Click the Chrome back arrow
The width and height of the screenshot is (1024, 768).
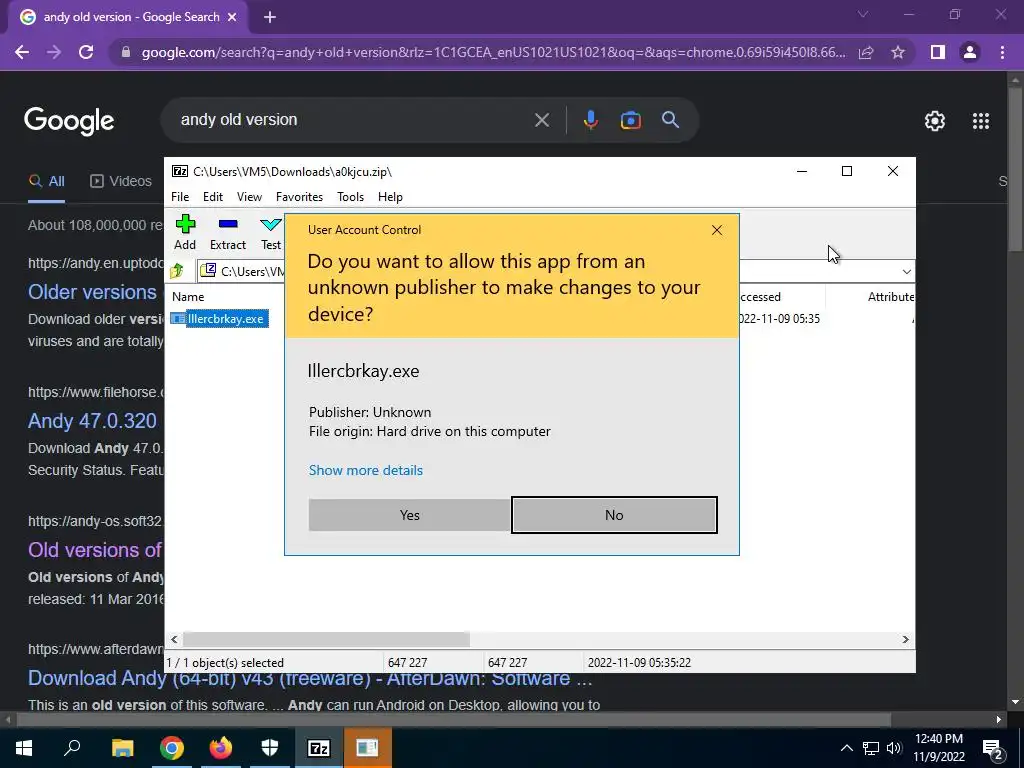click(x=22, y=52)
